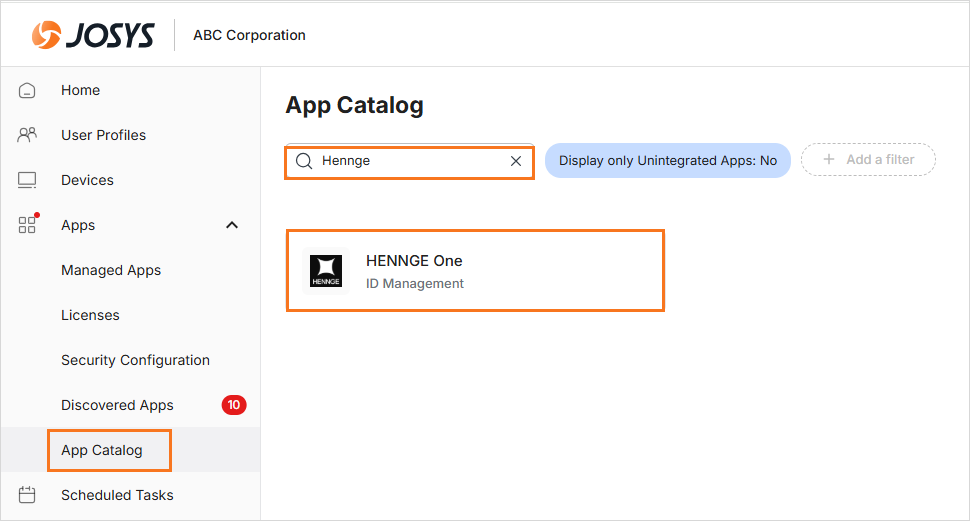
Task: Open User Profiles page
Action: click(x=103, y=135)
